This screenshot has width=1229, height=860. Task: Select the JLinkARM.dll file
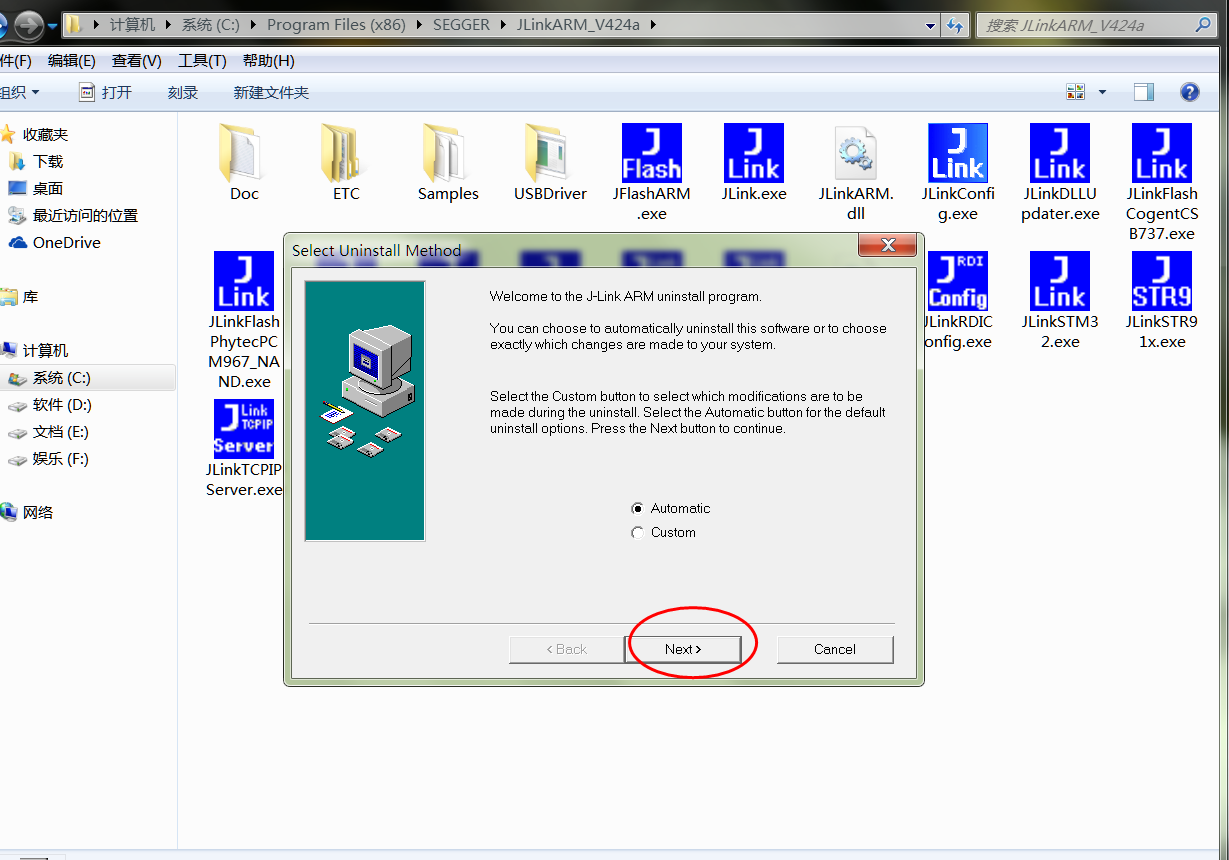click(x=855, y=155)
